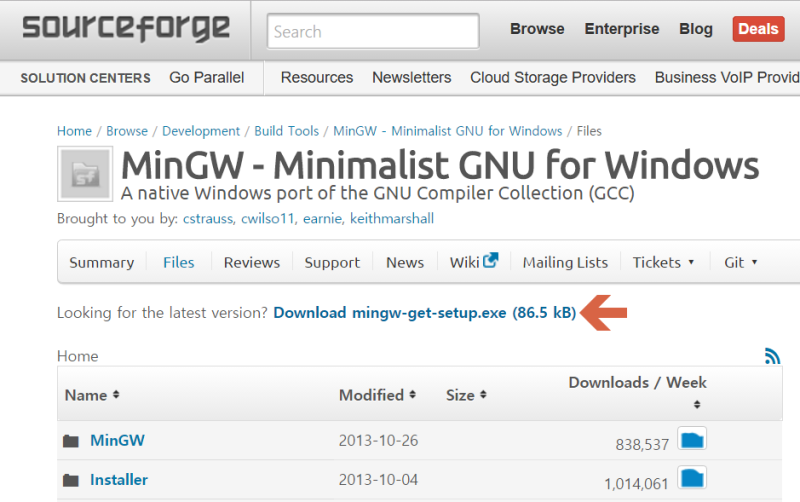Image resolution: width=800 pixels, height=502 pixels.
Task: Click the MinGW row blue folder download icon
Action: 692,439
